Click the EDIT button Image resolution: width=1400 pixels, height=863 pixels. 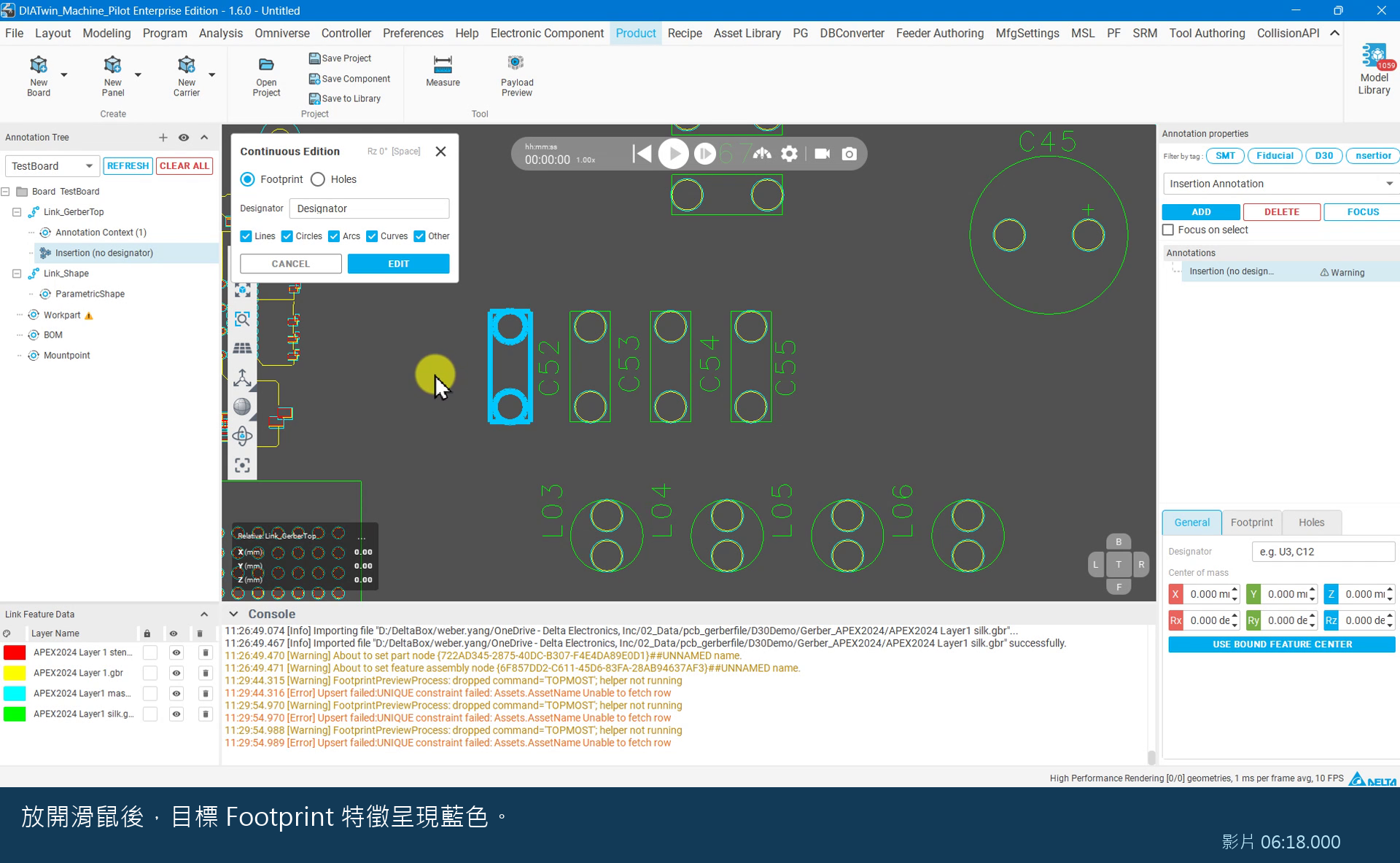(398, 264)
